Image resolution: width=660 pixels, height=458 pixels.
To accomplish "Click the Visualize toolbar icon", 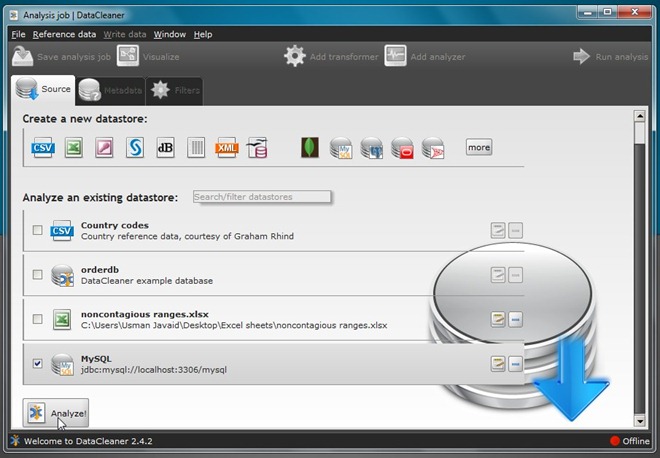I will (128, 57).
